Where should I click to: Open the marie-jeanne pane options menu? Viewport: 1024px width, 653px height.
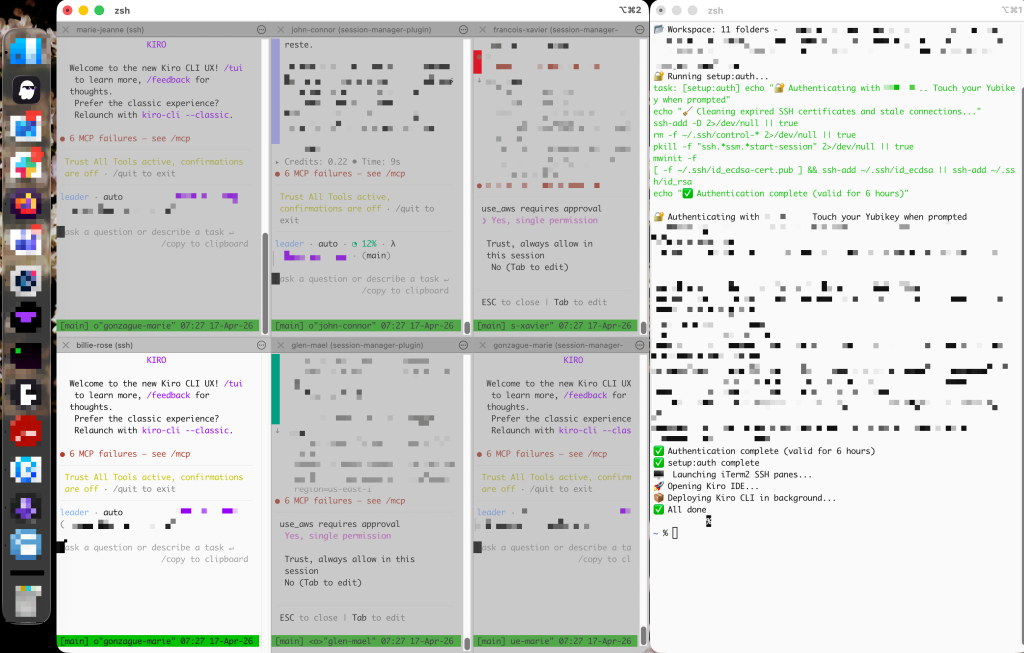pyautogui.click(x=262, y=30)
